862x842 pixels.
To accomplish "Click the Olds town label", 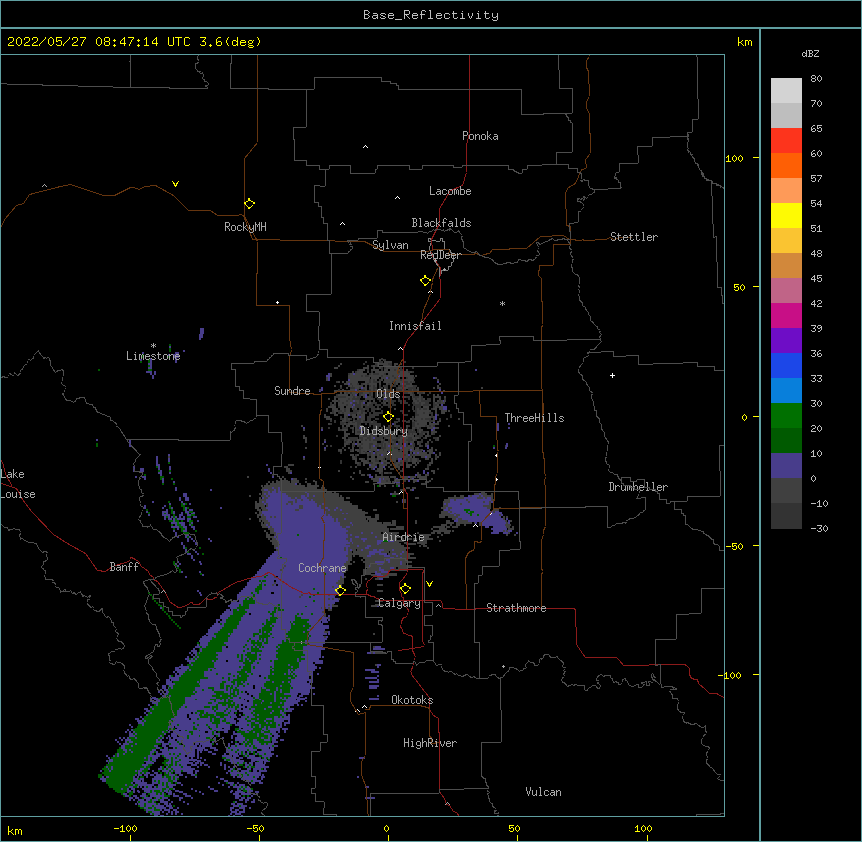I will pos(388,394).
